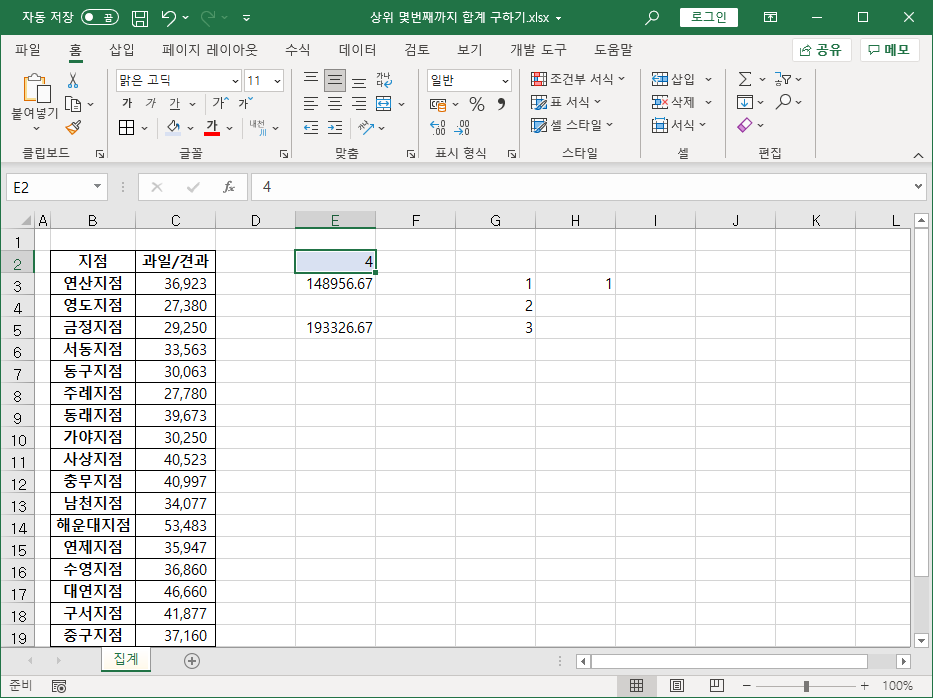Add new sheet with plus icon
Viewport: 933px width, 698px height.
click(192, 661)
